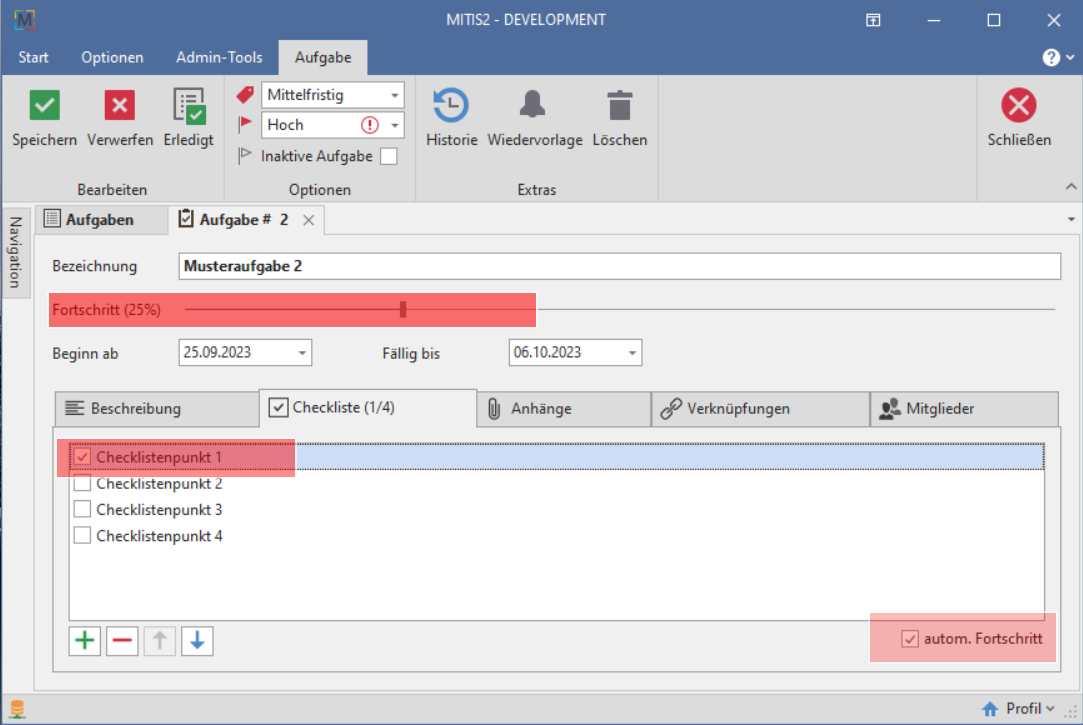The height and width of the screenshot is (725, 1083).
Task: Open the Anhänge tab
Action: click(x=563, y=408)
